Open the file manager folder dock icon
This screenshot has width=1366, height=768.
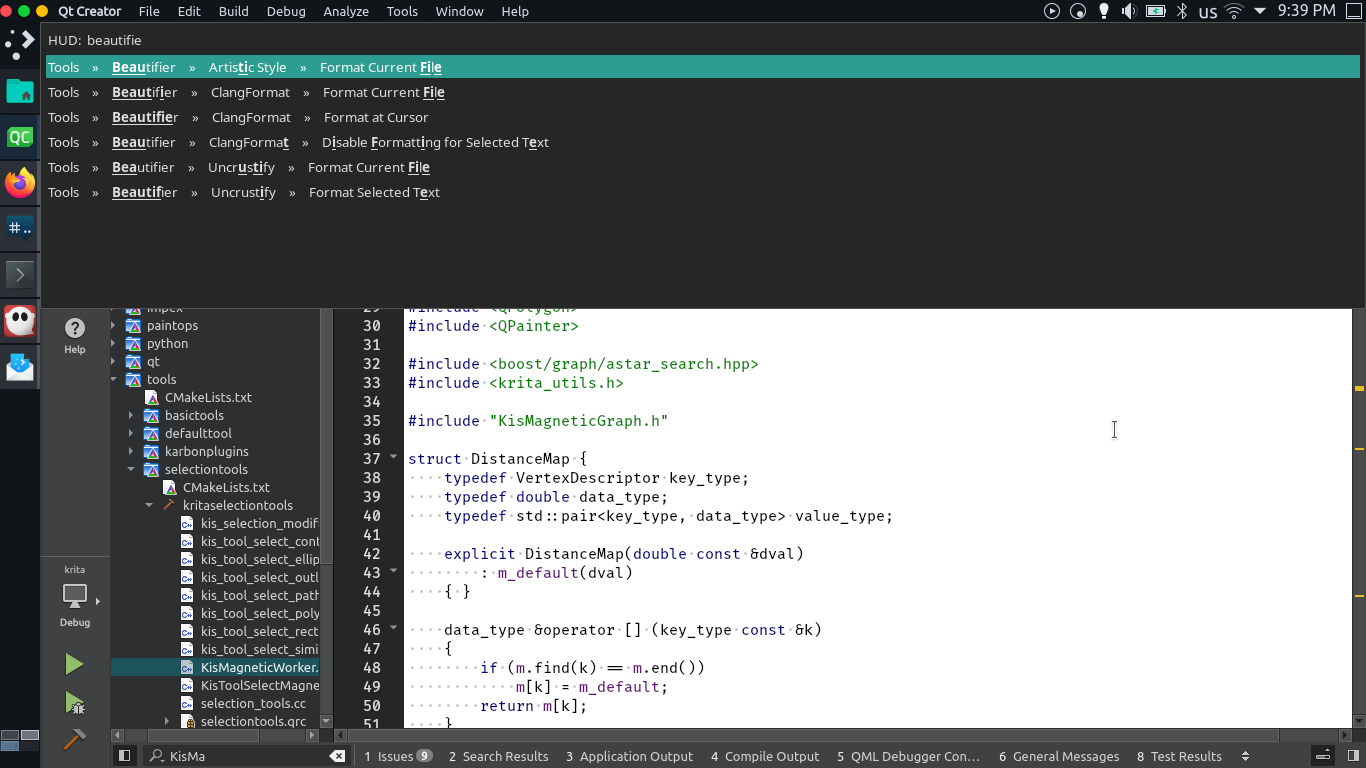click(20, 91)
